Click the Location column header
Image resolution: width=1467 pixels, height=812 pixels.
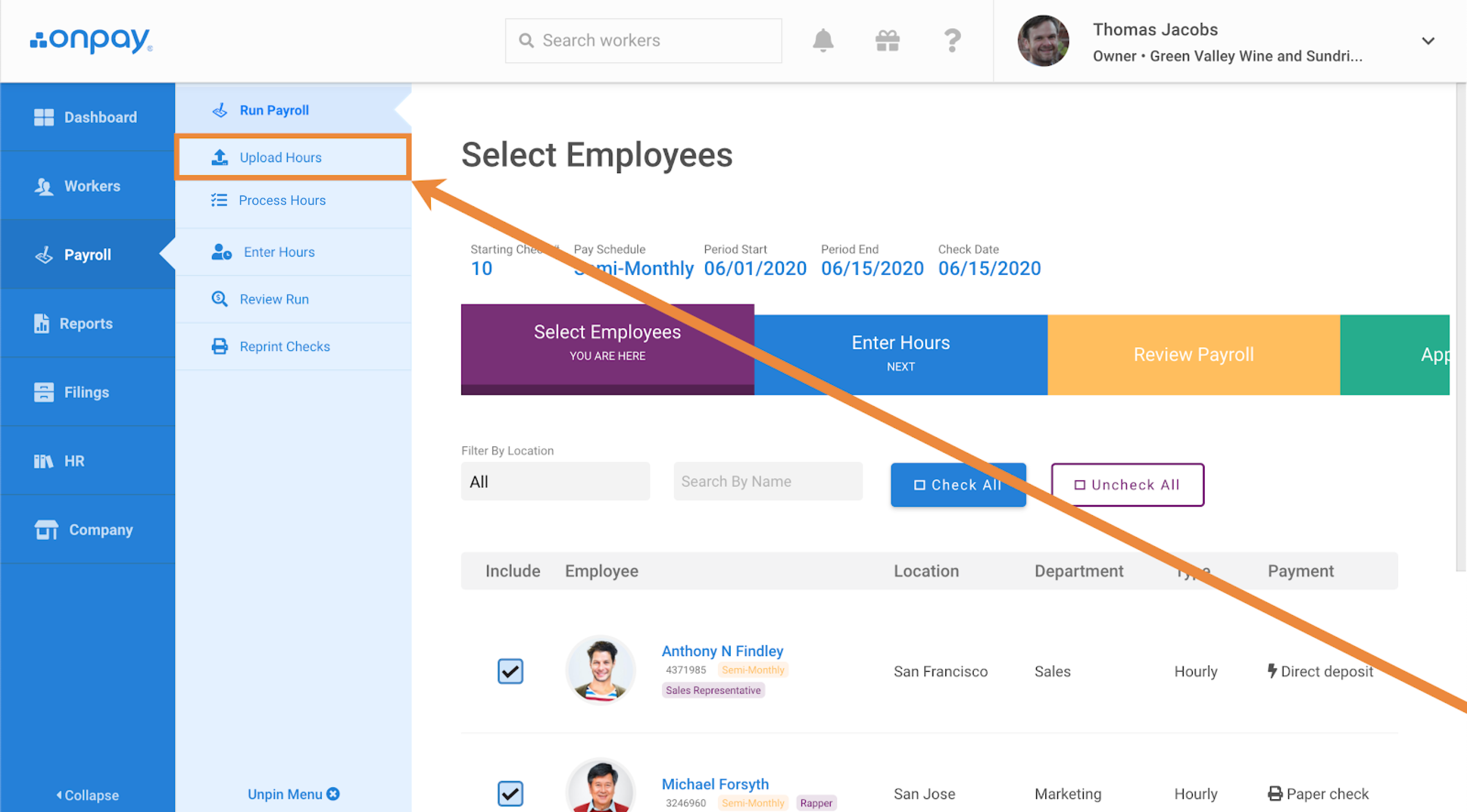[926, 571]
